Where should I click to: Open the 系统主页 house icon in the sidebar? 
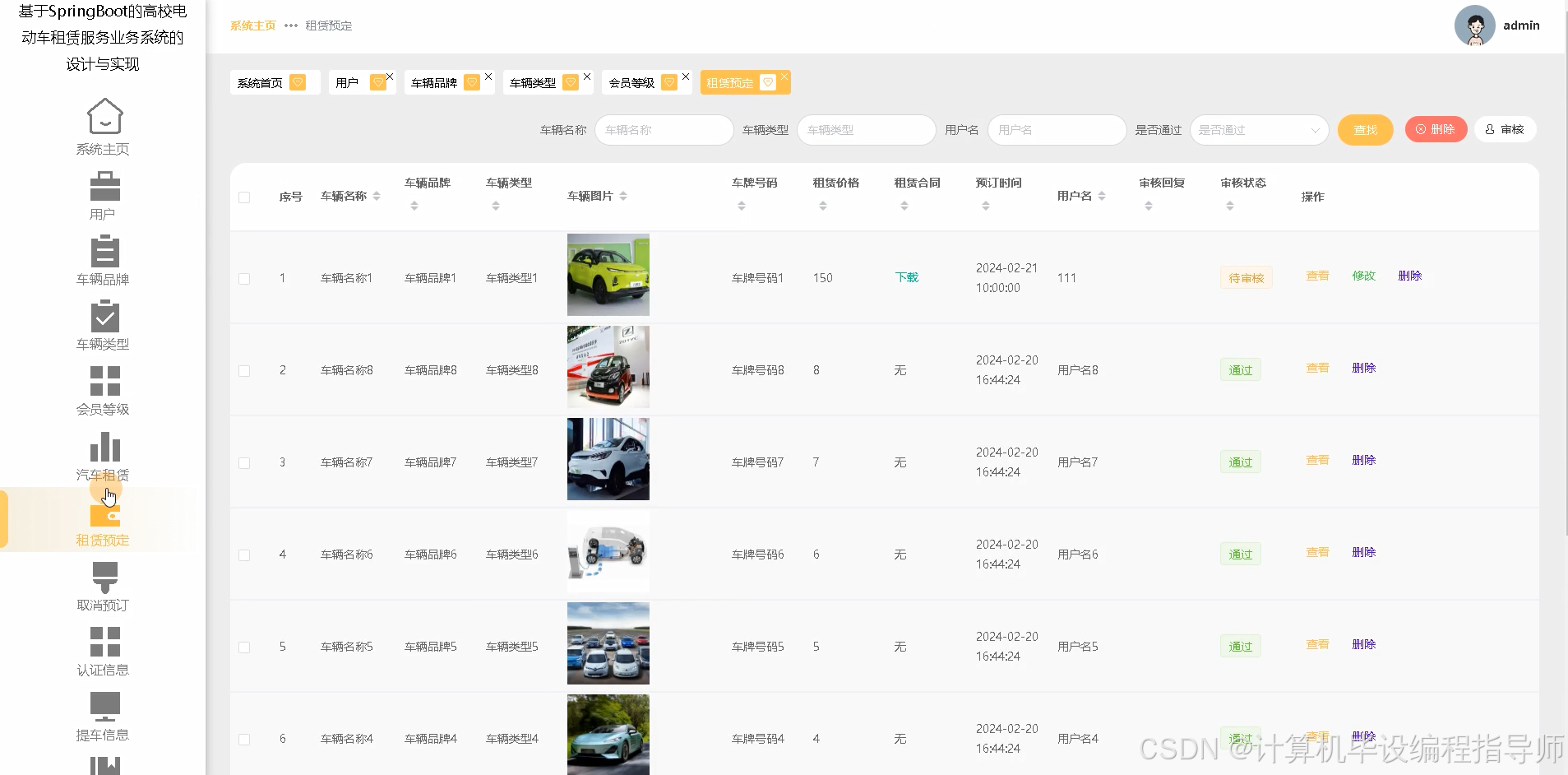(104, 115)
